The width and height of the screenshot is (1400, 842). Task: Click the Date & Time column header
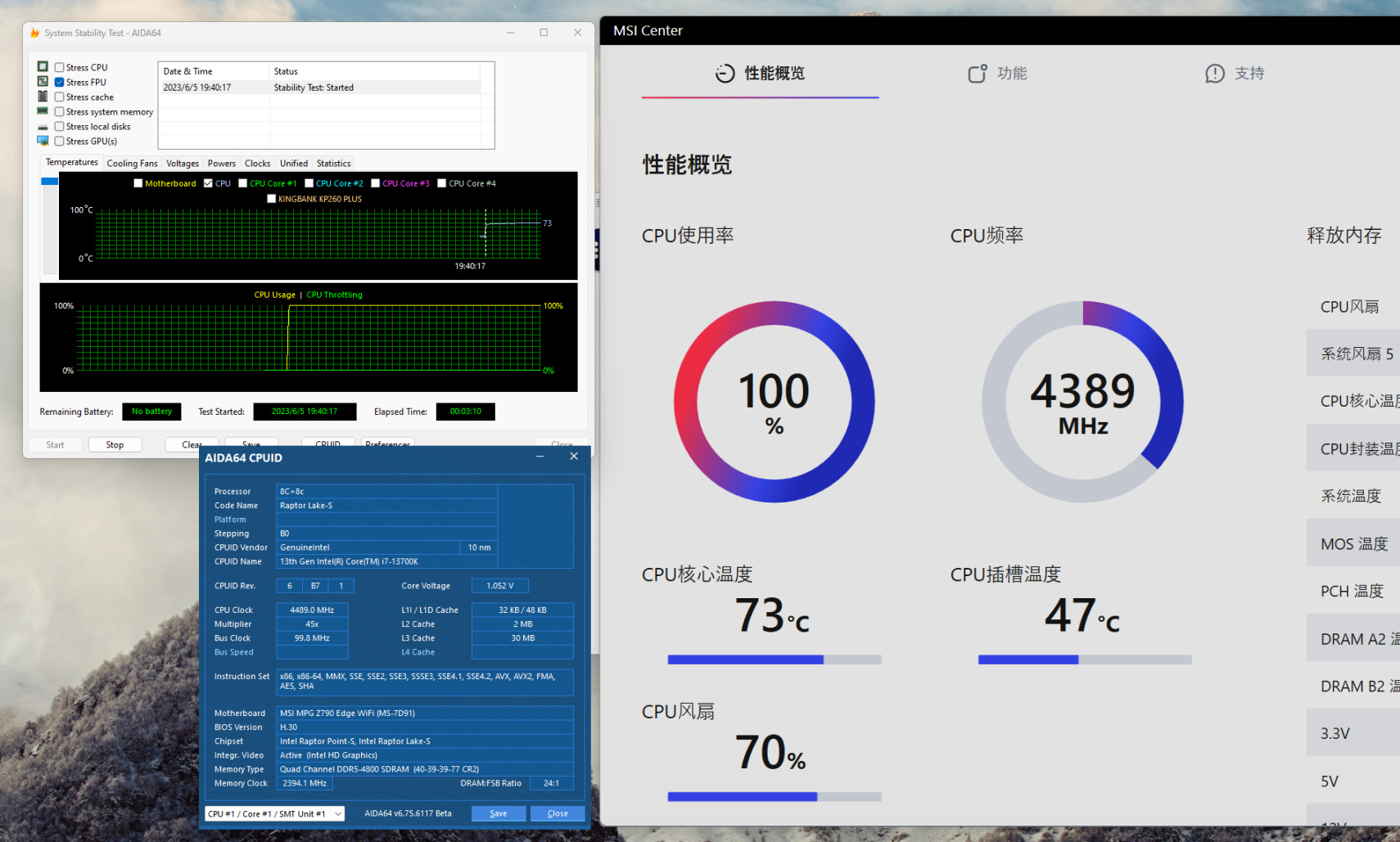(x=215, y=71)
